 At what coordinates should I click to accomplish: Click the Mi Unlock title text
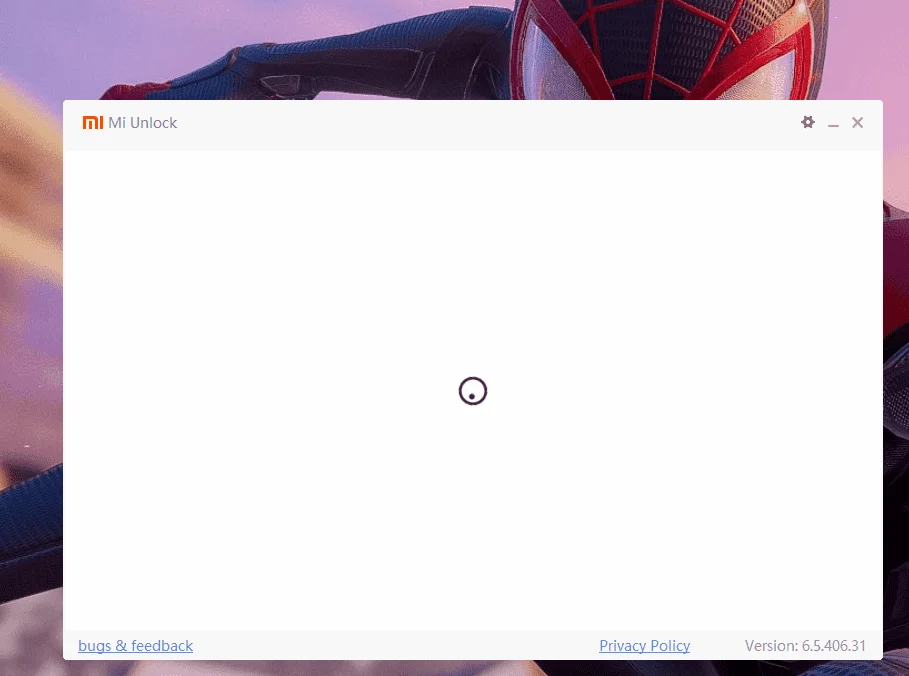tap(143, 123)
